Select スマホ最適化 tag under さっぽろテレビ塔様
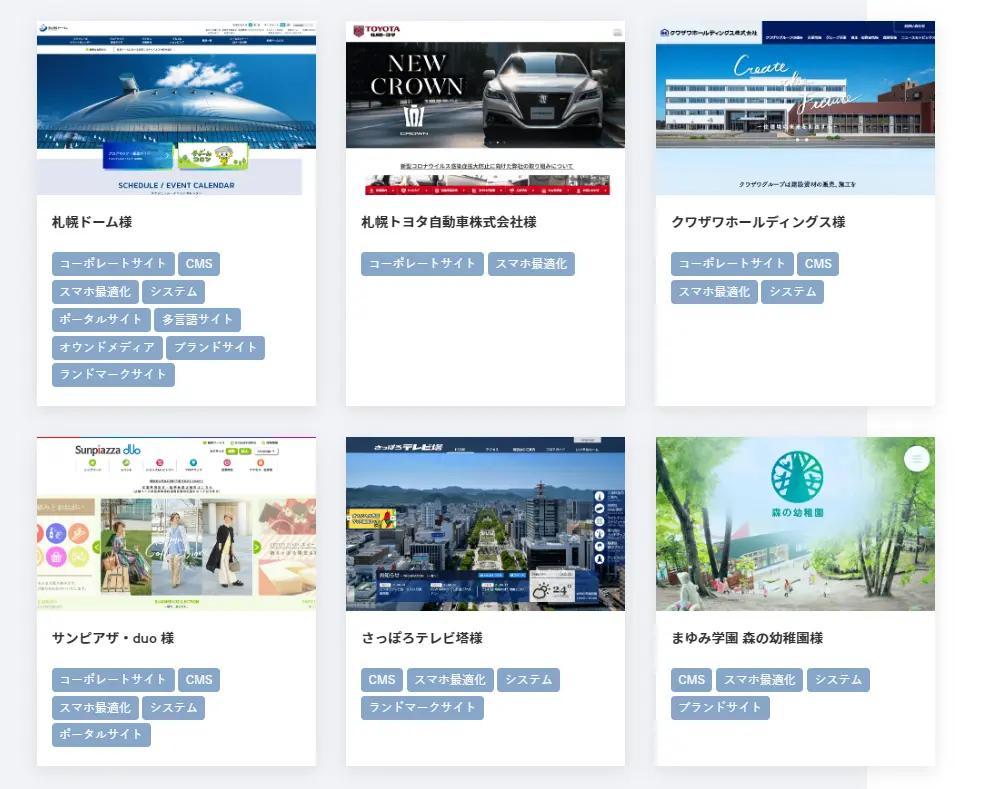 (x=450, y=680)
